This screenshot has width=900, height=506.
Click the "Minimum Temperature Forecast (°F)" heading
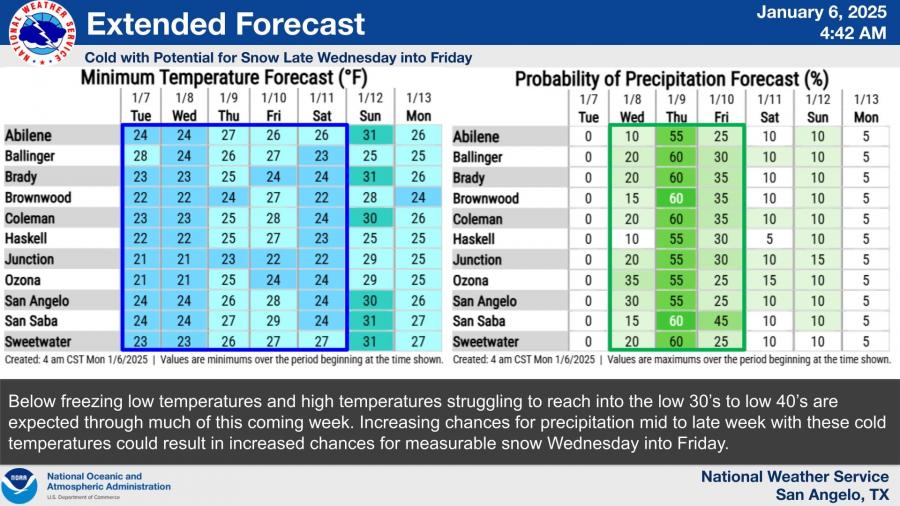[x=220, y=77]
